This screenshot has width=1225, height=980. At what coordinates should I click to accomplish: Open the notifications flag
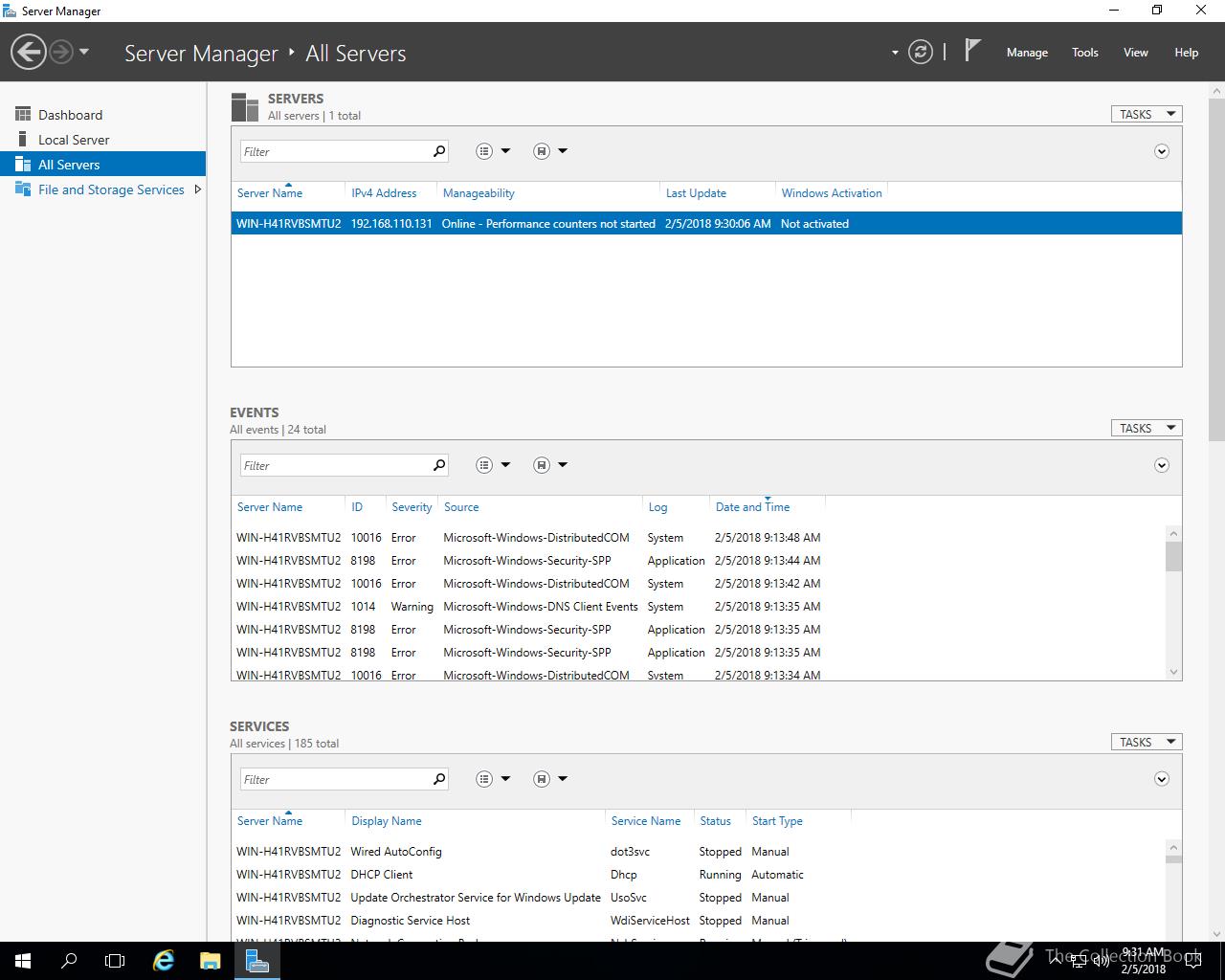(972, 51)
